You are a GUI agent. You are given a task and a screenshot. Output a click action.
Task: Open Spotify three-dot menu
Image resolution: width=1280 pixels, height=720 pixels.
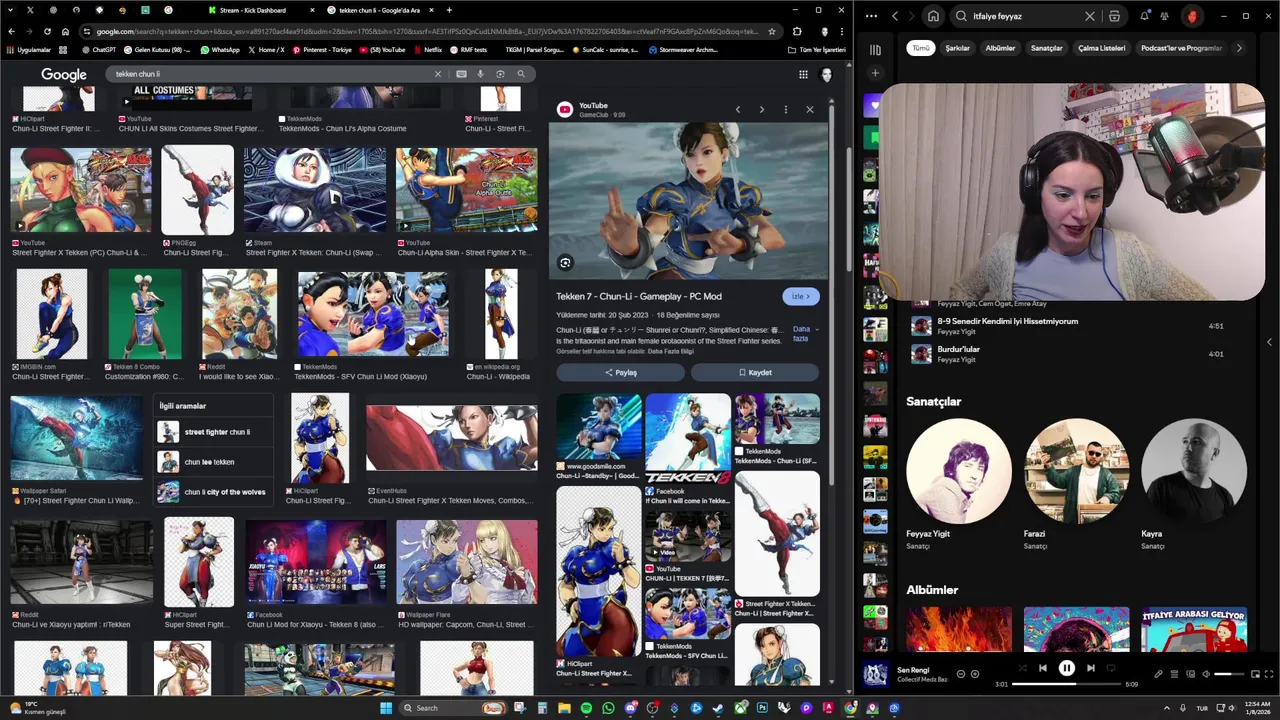tap(871, 16)
